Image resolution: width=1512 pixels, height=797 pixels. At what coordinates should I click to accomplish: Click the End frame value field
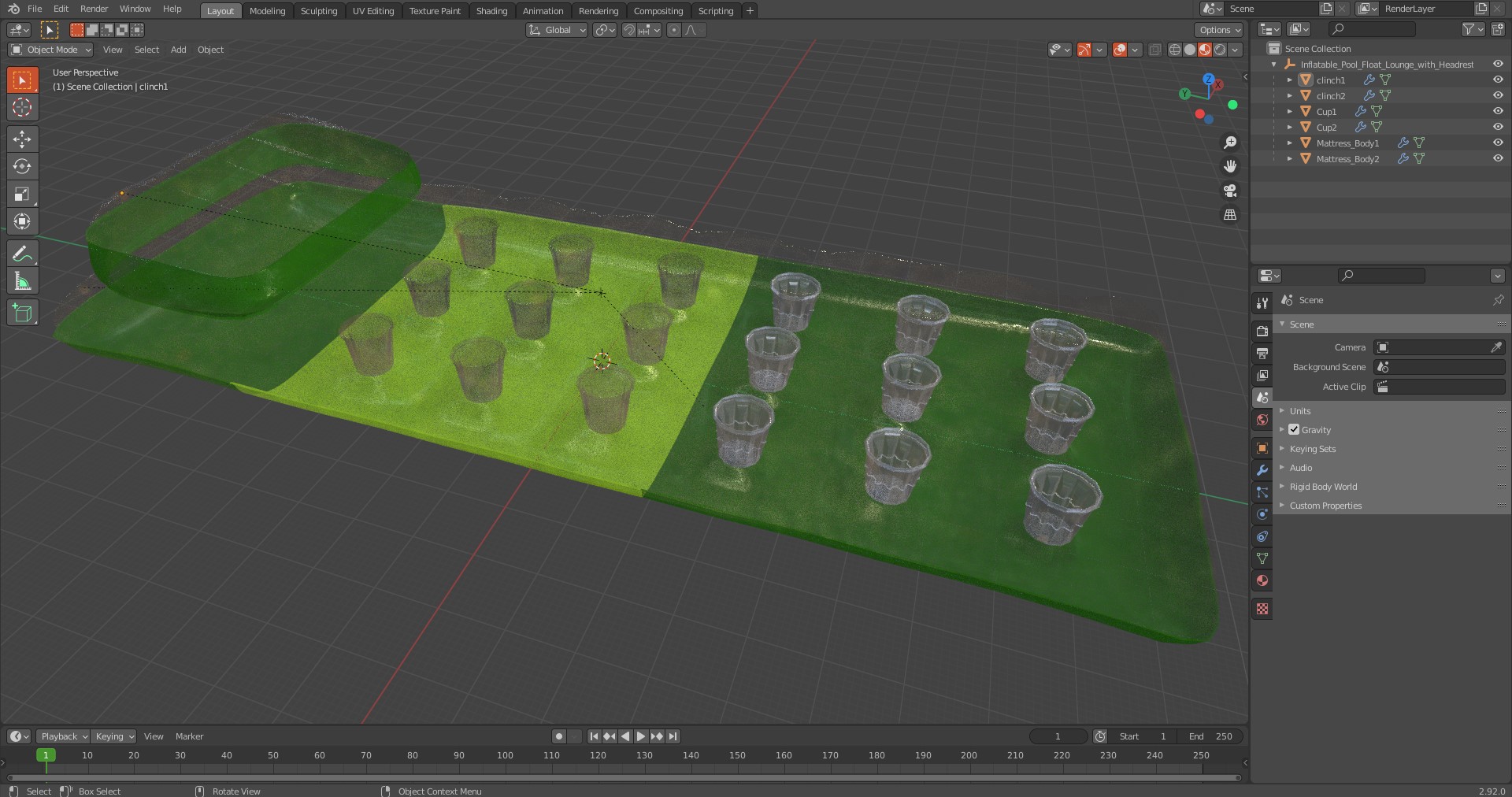tap(1211, 736)
